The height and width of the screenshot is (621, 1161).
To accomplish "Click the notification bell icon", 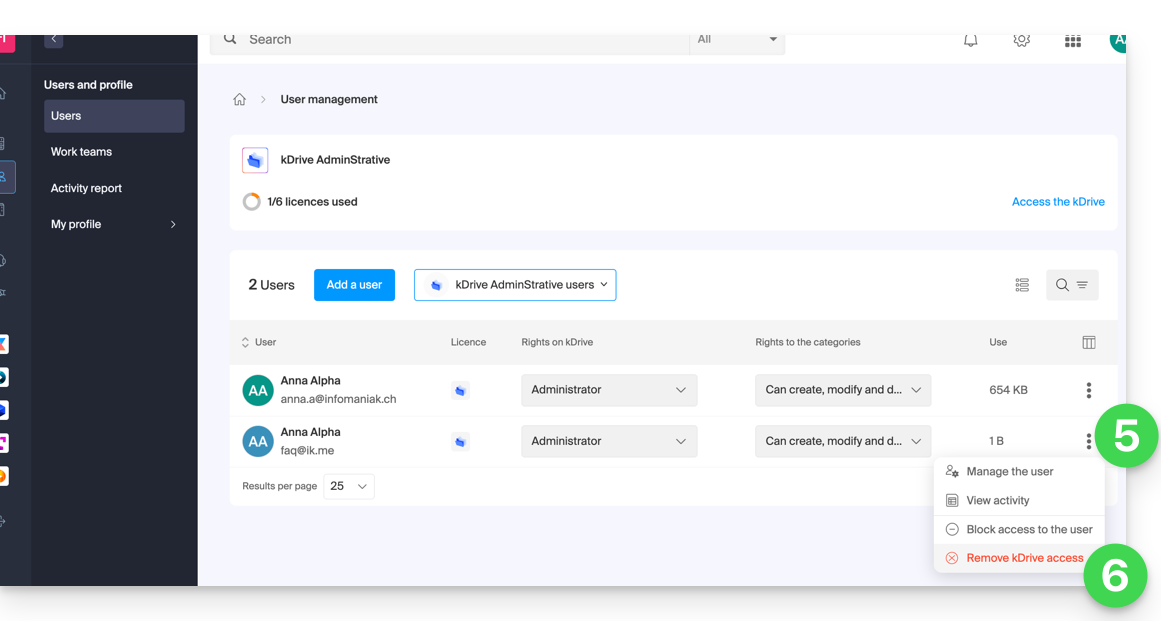I will [x=970, y=40].
